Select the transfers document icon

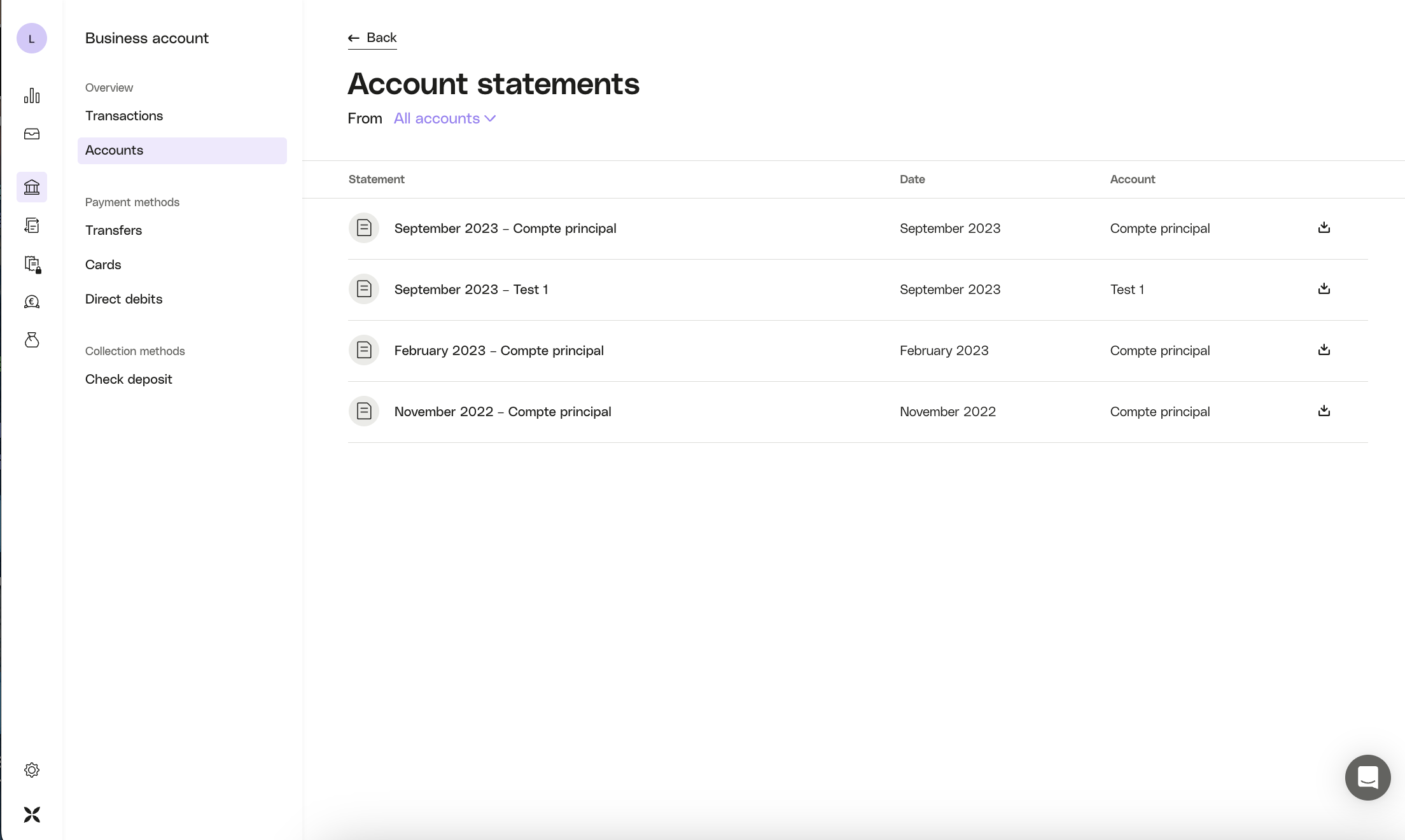point(32,226)
